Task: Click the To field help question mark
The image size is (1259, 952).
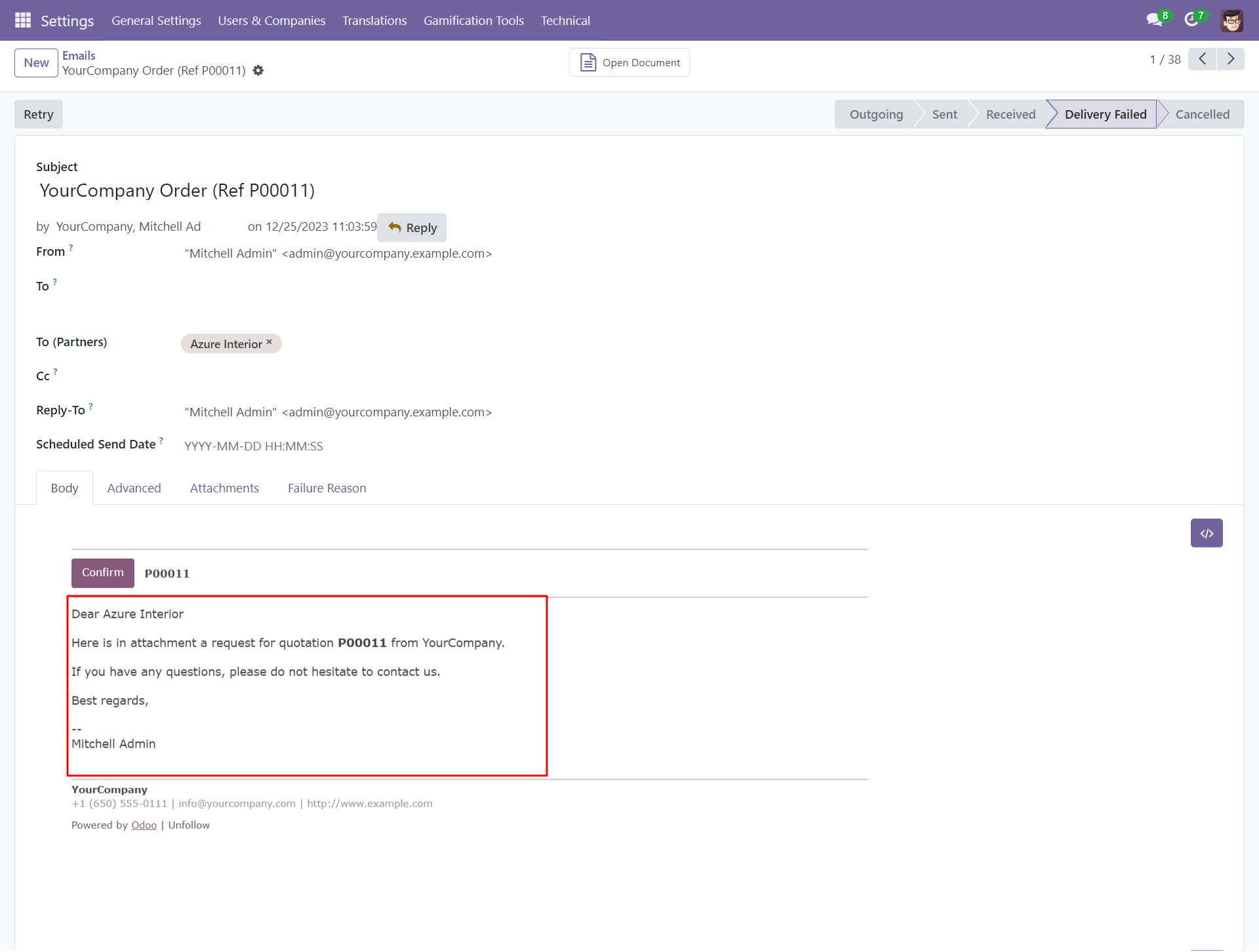Action: point(55,282)
